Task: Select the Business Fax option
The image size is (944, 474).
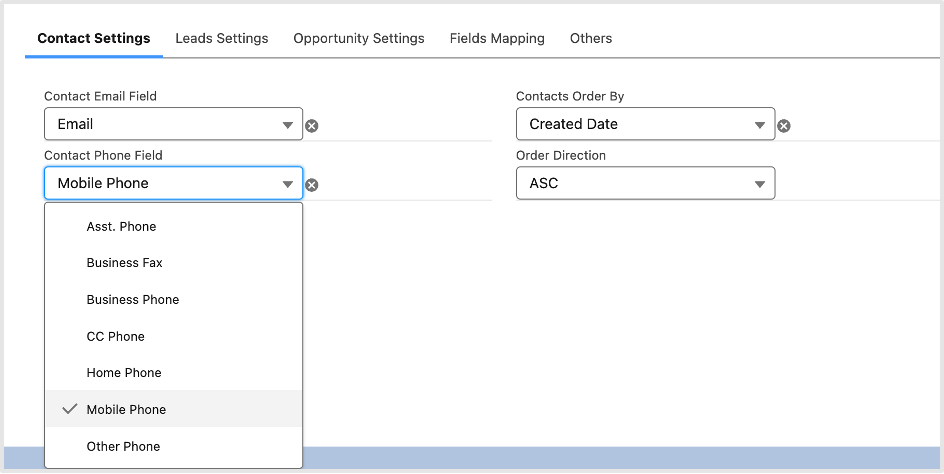Action: [125, 263]
